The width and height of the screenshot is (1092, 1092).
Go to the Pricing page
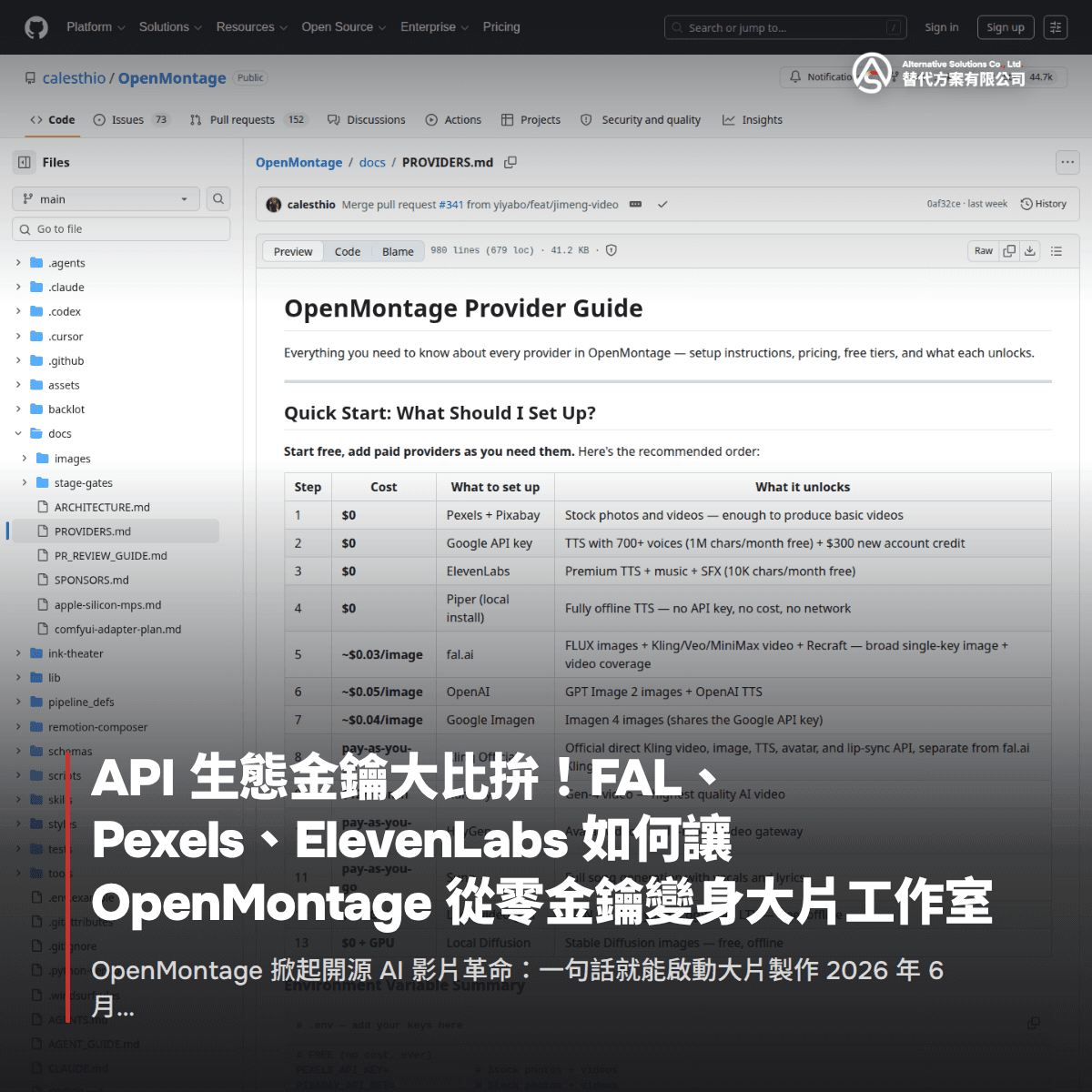coord(501,27)
